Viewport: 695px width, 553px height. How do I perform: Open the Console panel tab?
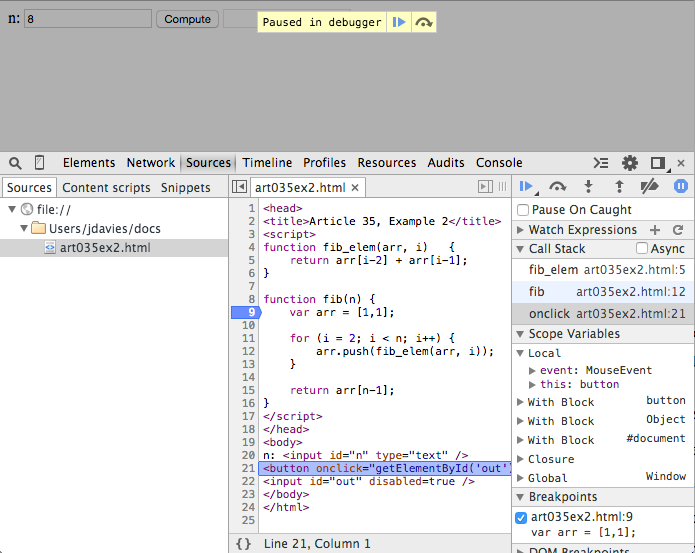click(499, 163)
